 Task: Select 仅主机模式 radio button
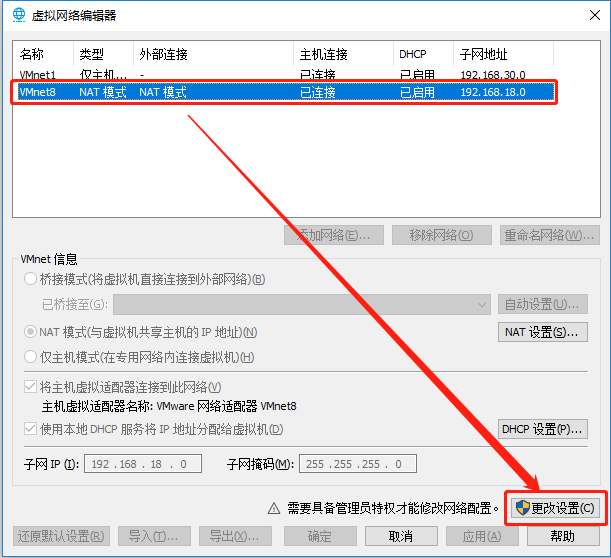point(30,357)
